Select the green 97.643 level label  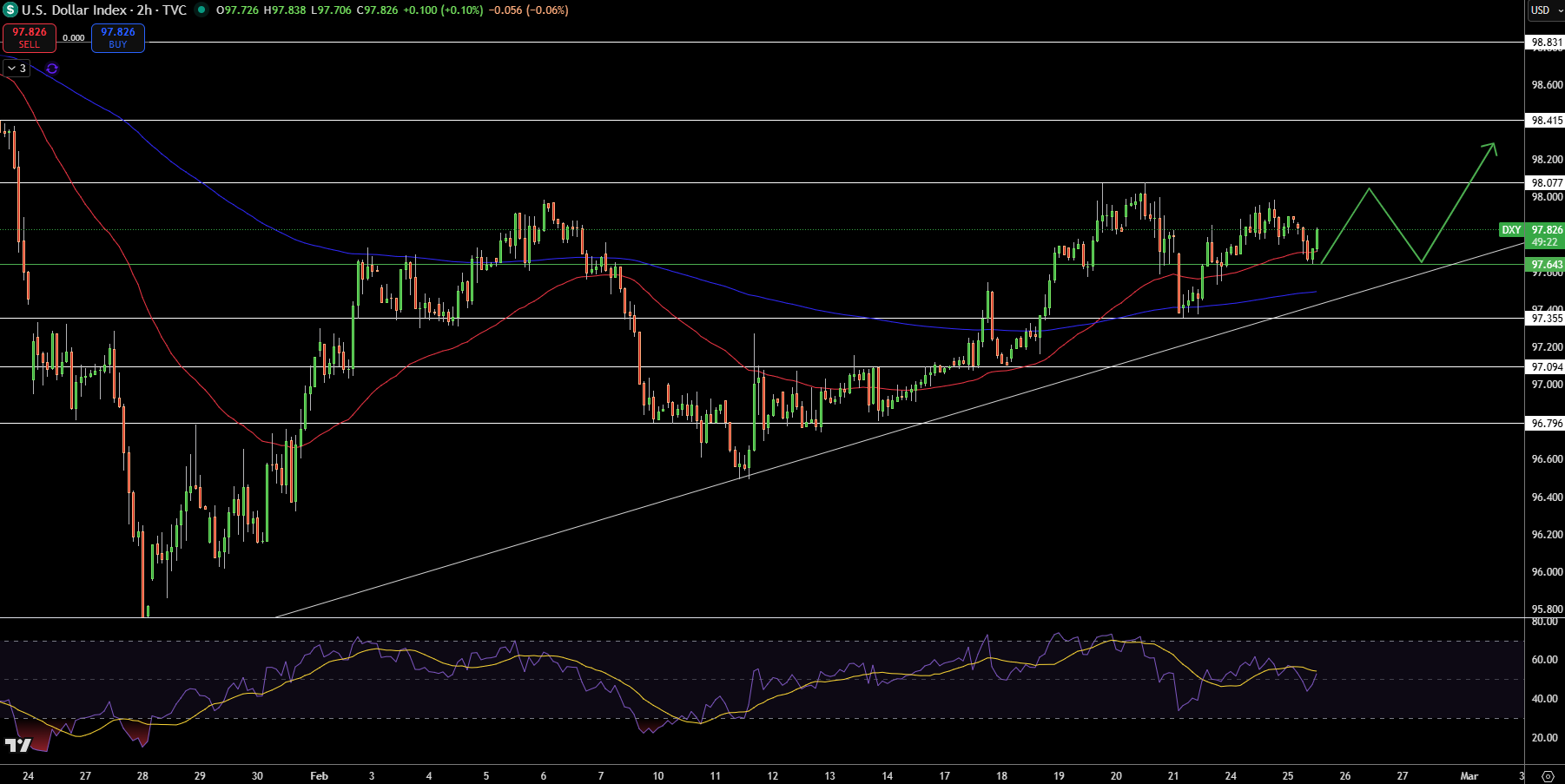1546,265
